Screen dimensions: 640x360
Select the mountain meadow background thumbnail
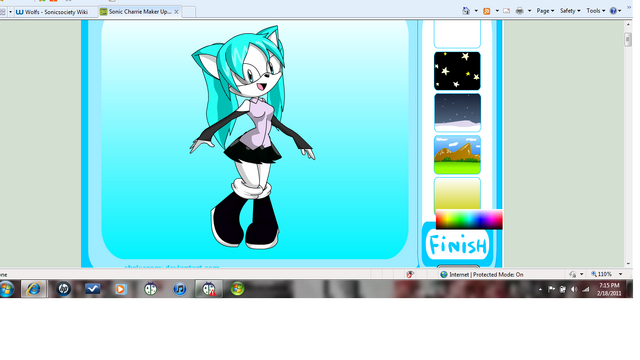457,155
